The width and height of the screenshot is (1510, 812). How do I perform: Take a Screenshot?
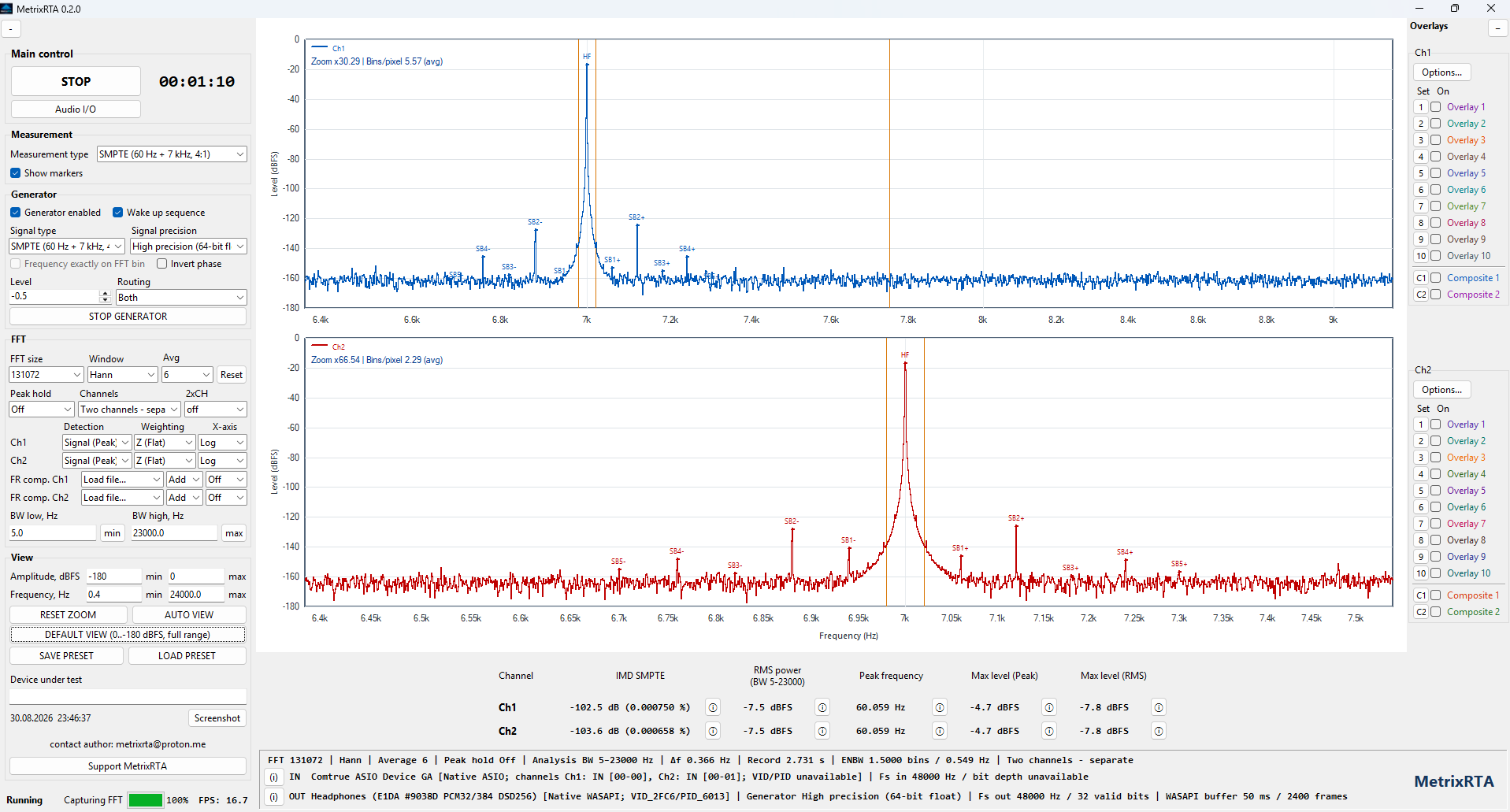217,718
